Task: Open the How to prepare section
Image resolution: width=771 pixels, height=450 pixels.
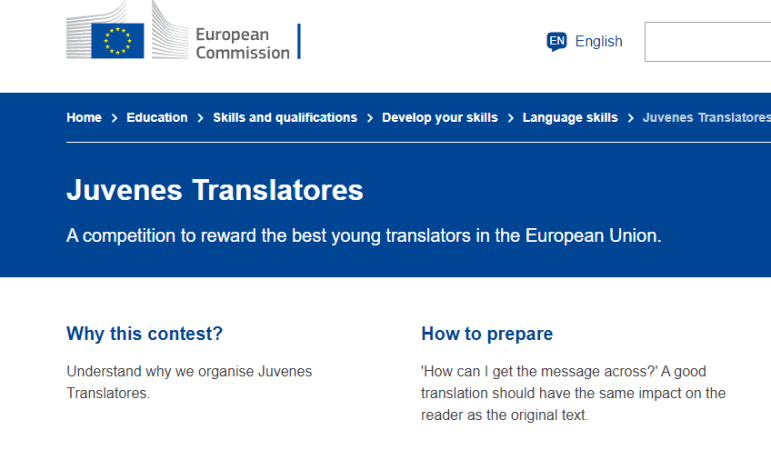Action: tap(487, 334)
